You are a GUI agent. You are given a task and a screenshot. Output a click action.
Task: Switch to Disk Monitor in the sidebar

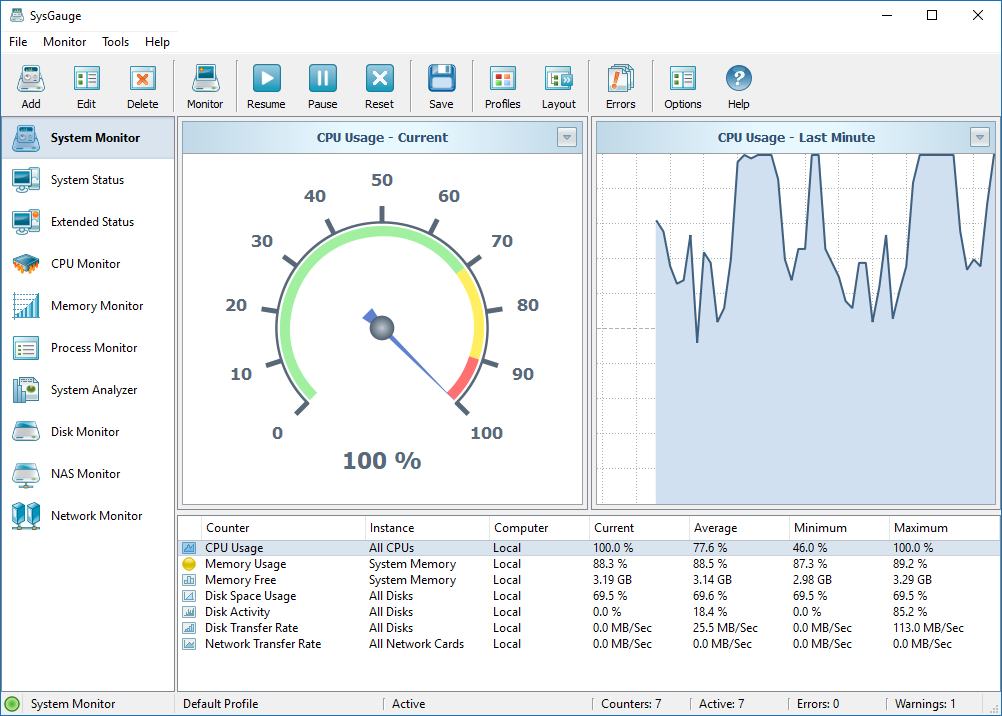click(88, 432)
